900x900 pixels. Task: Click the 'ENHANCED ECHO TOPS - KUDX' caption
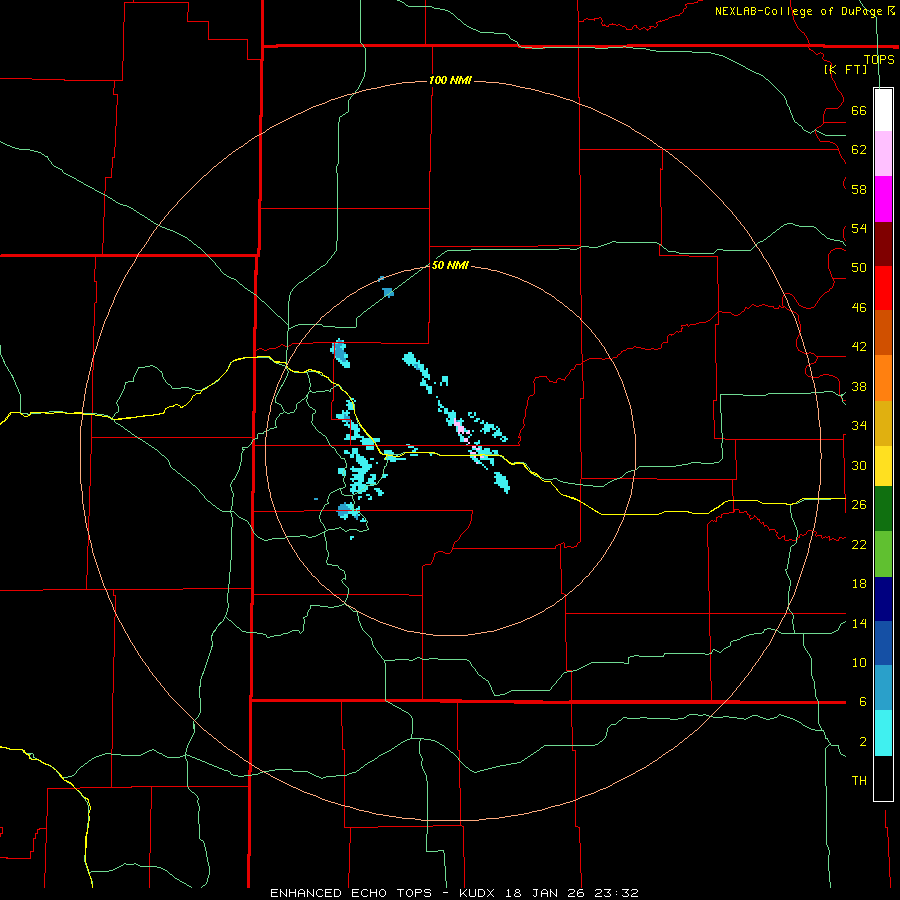tap(384, 893)
